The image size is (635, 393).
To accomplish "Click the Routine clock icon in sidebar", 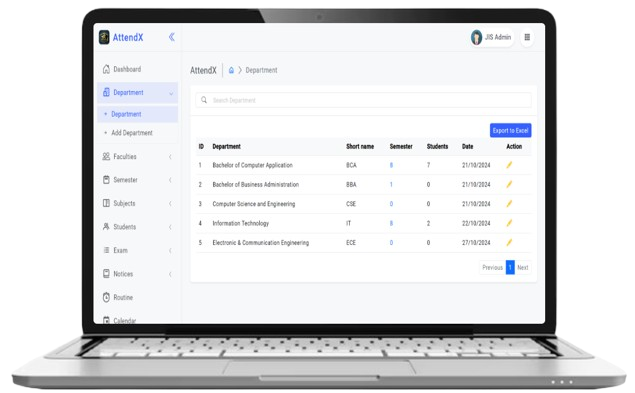I will [106, 297].
